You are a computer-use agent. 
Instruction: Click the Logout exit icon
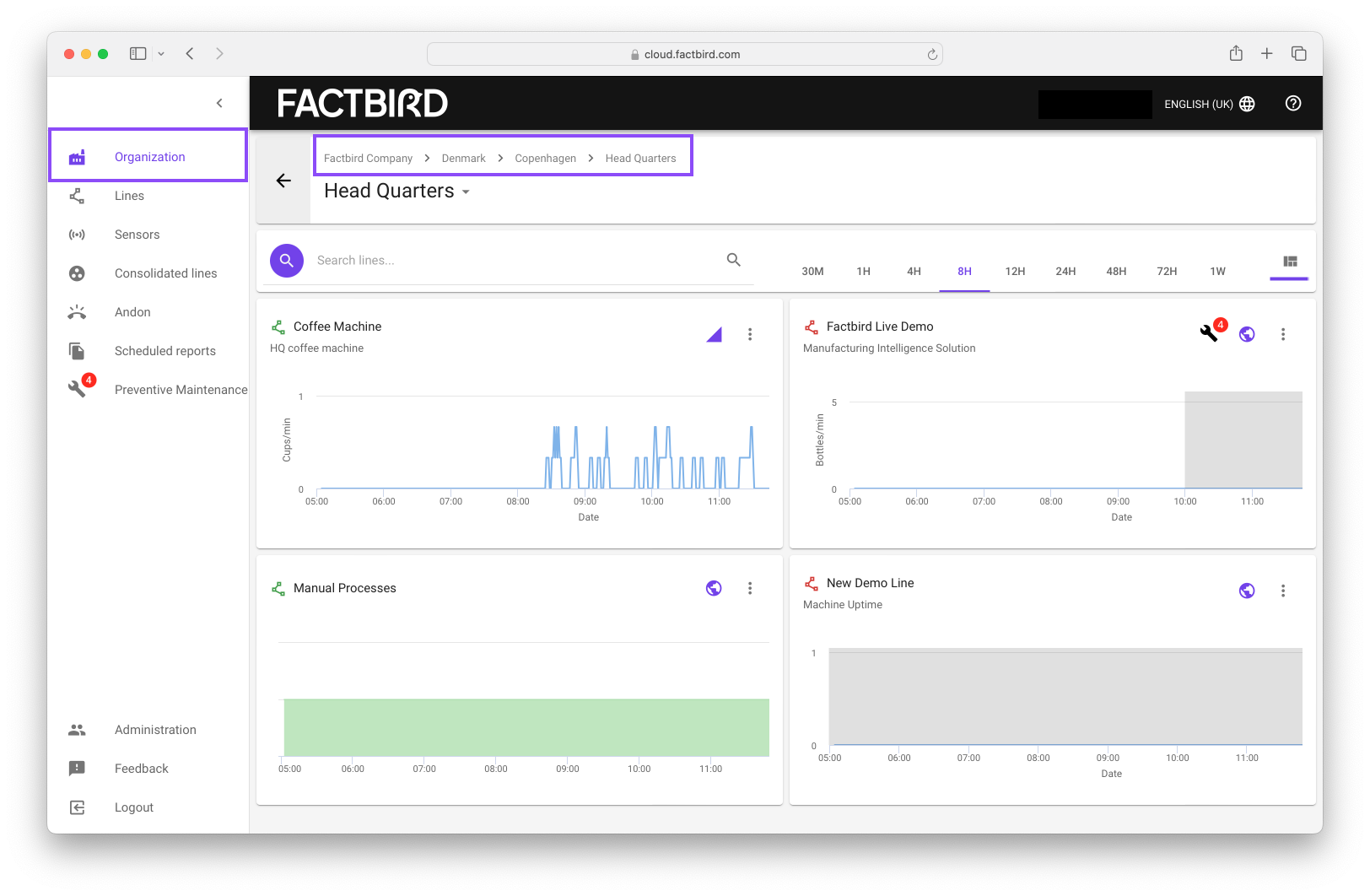(77, 807)
